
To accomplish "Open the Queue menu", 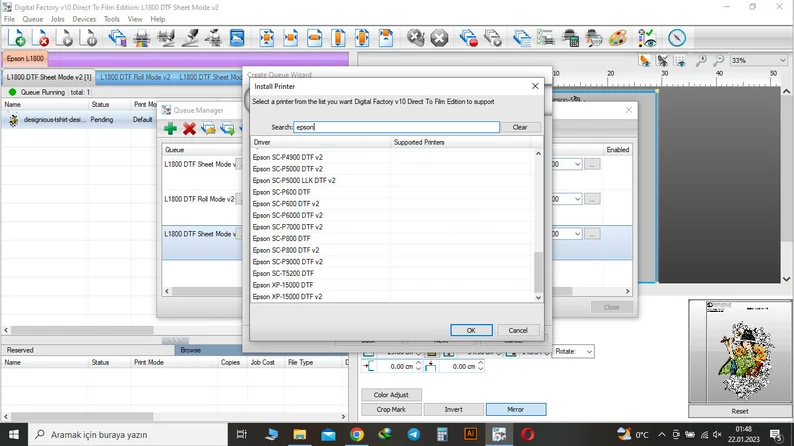I will pyautogui.click(x=32, y=19).
